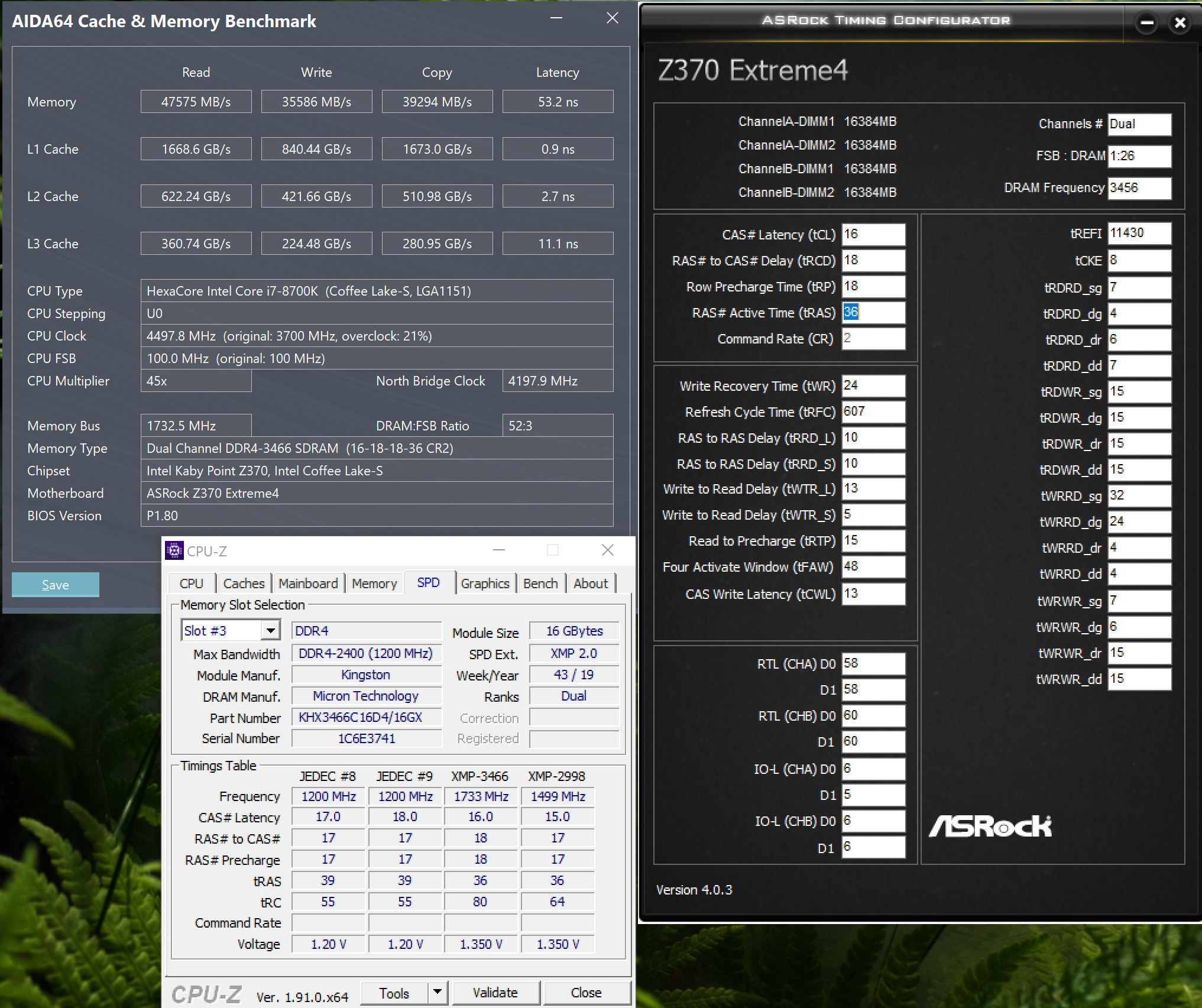Open the Slot #3 memory slot dropdown
Viewport: 1202px width, 1008px height.
coord(271,631)
